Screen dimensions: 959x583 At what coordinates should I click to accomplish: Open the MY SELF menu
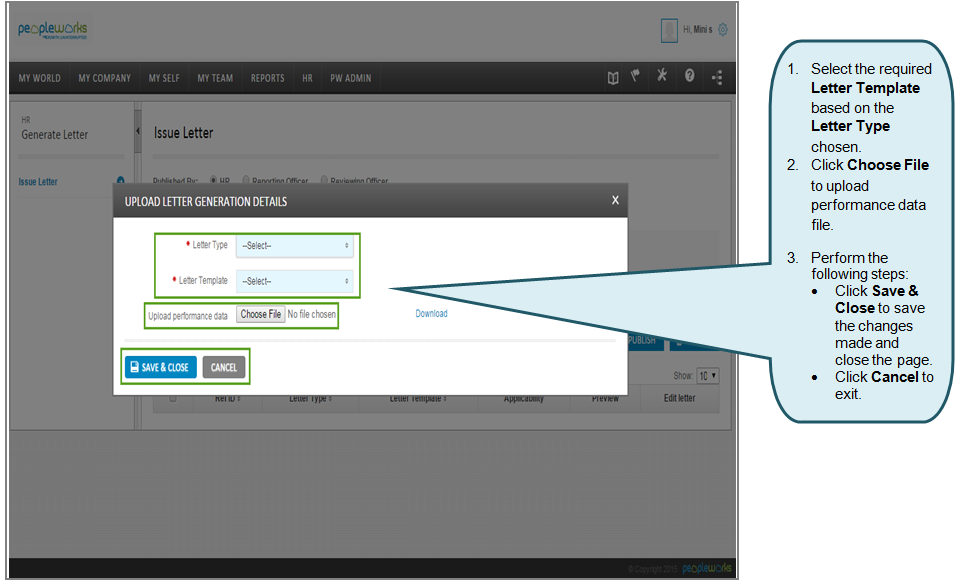(x=164, y=78)
